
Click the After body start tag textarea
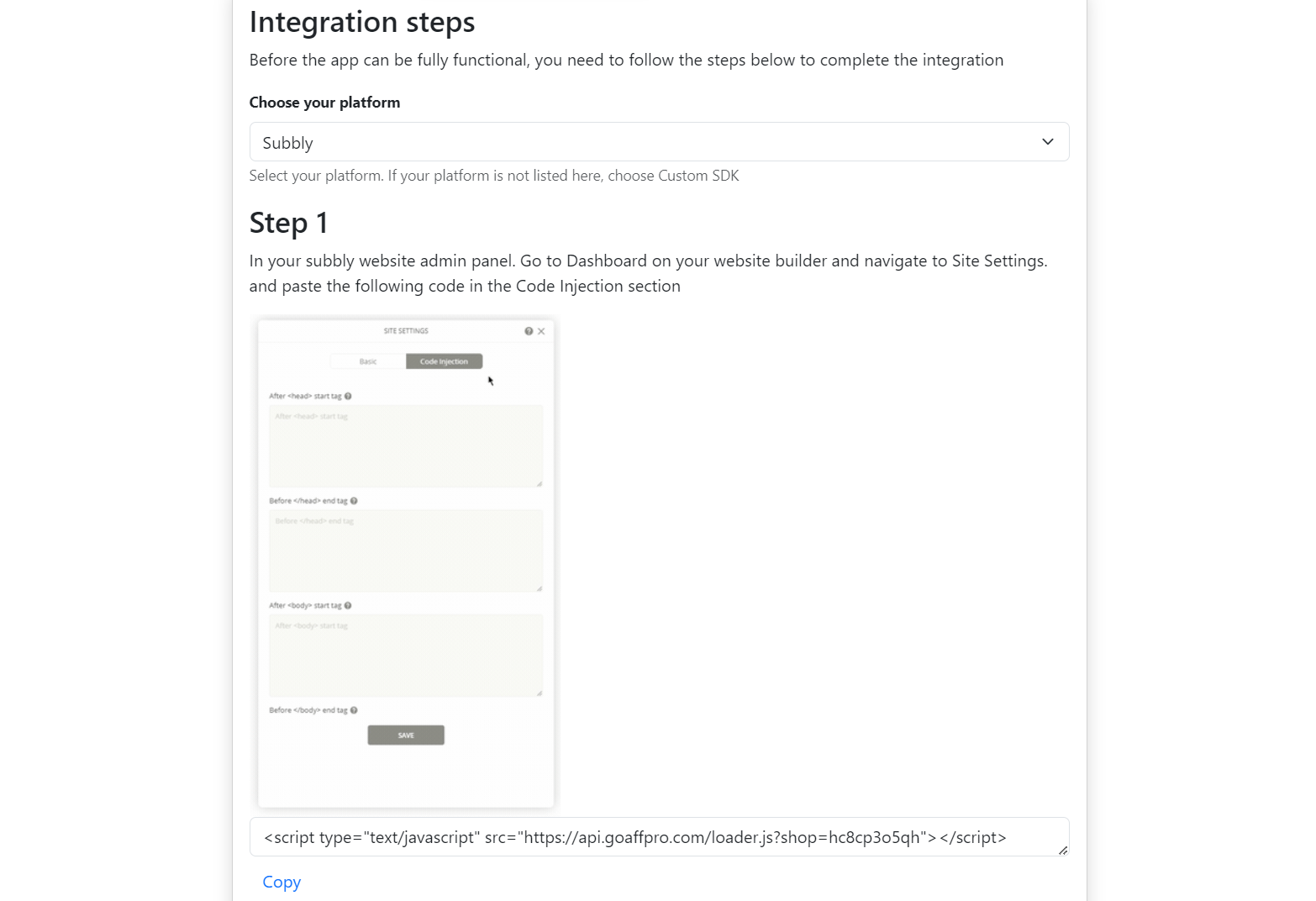point(405,656)
